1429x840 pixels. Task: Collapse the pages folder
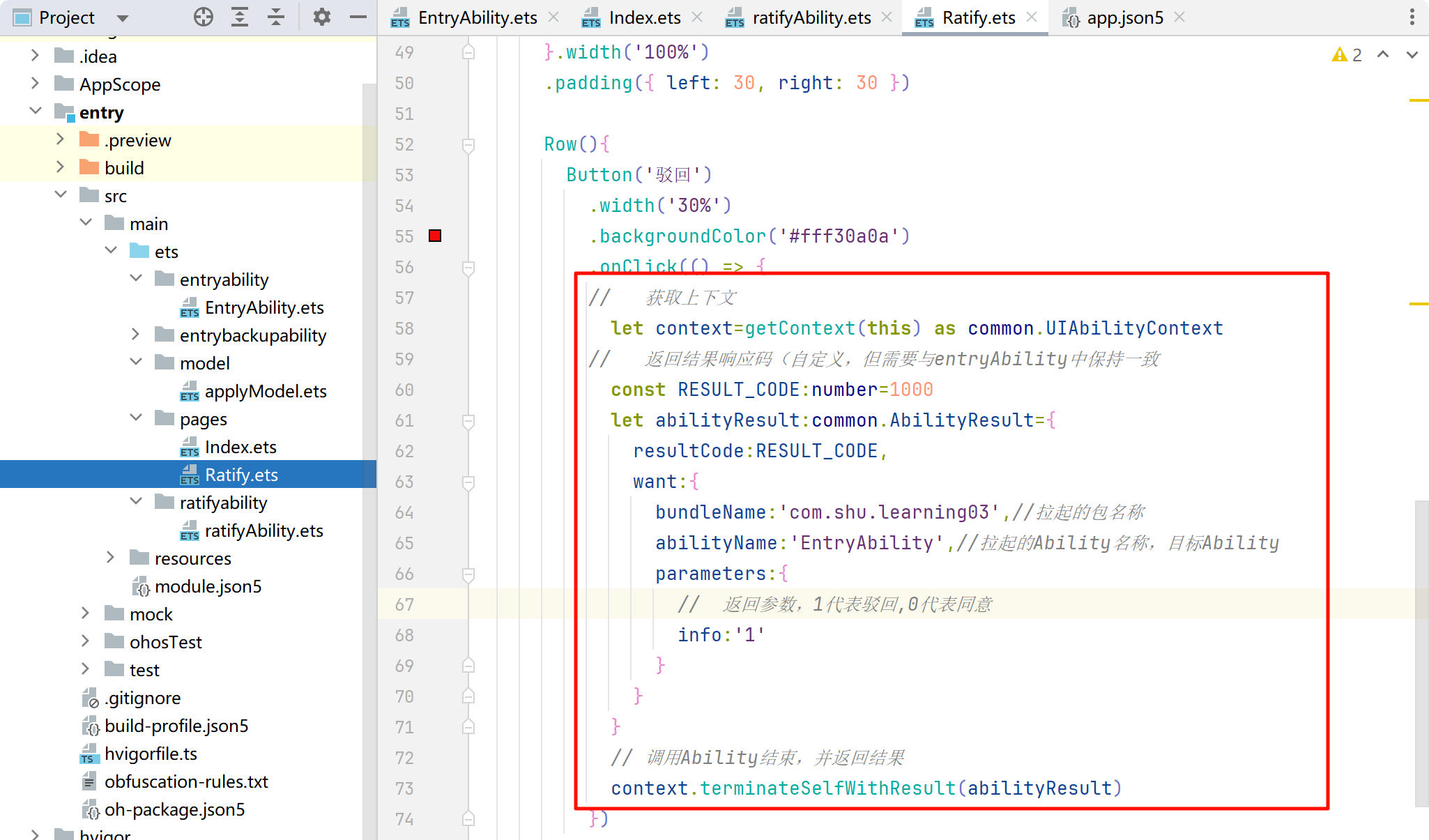point(136,418)
